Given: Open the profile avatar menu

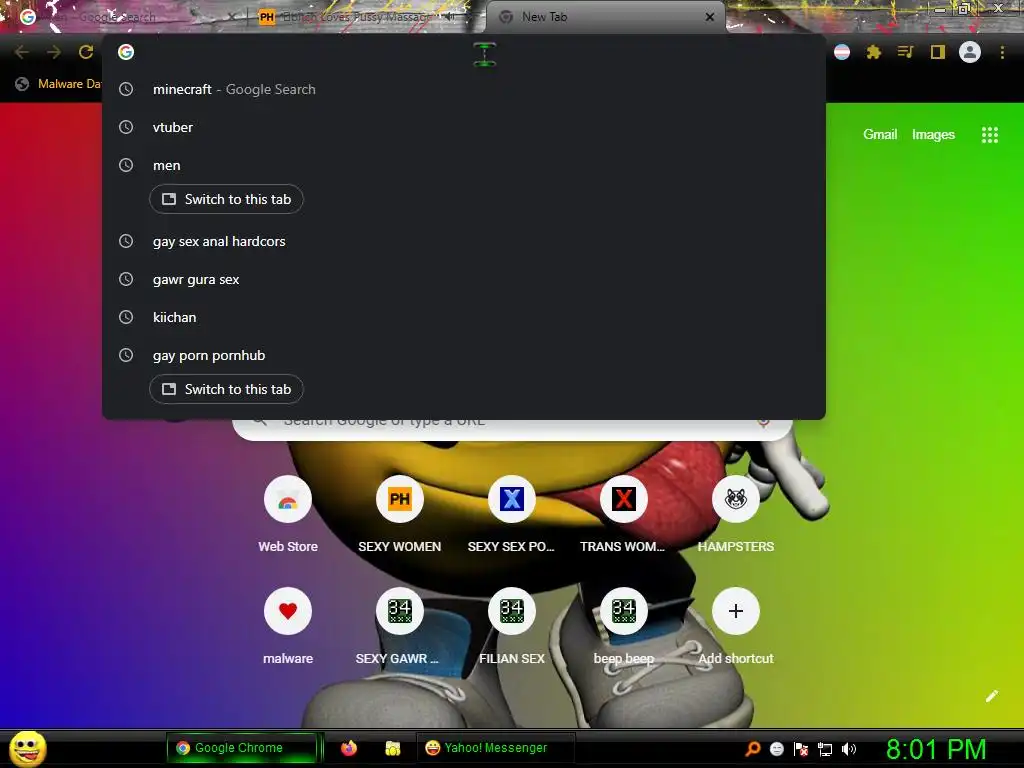Looking at the screenshot, I should 970,52.
